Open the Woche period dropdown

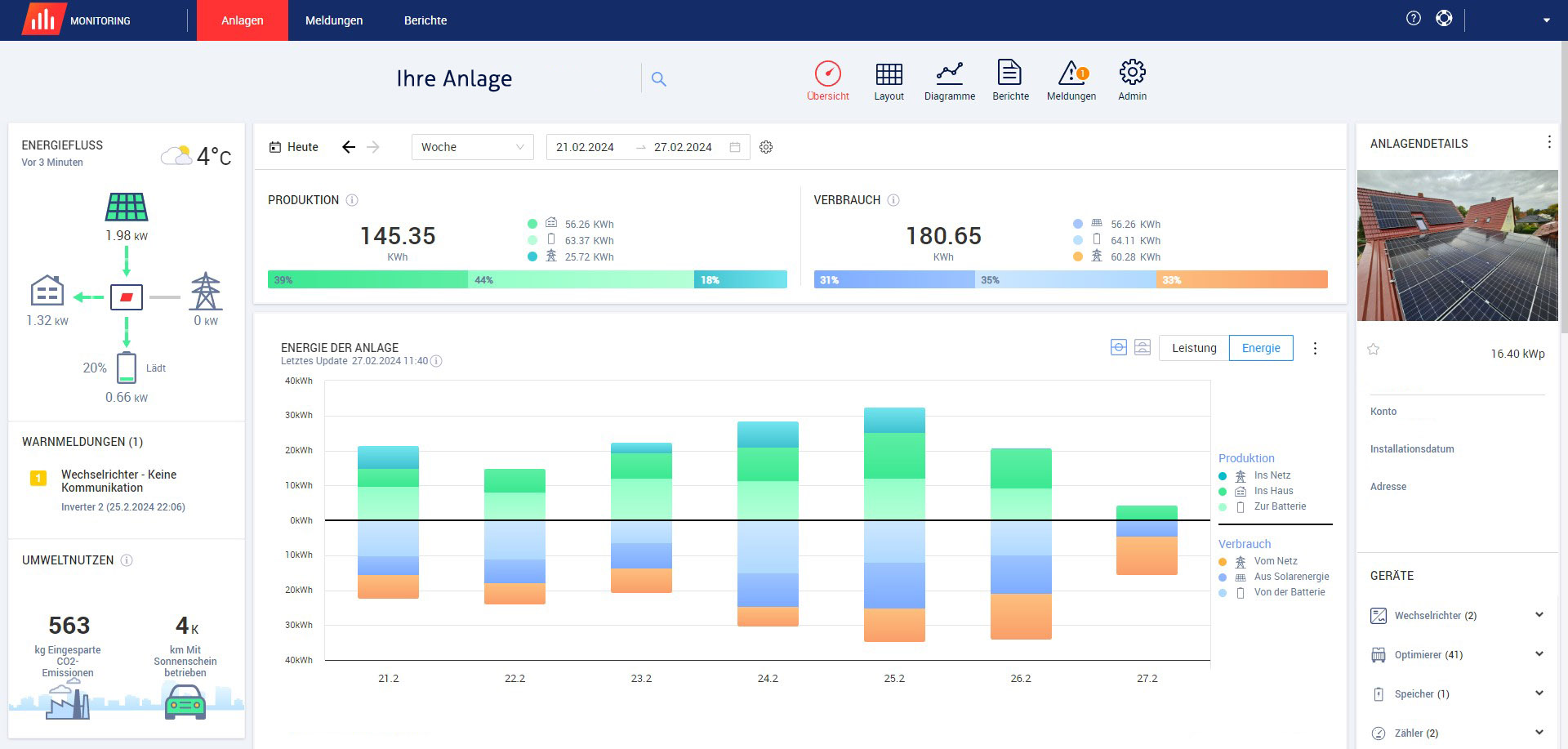(x=472, y=147)
